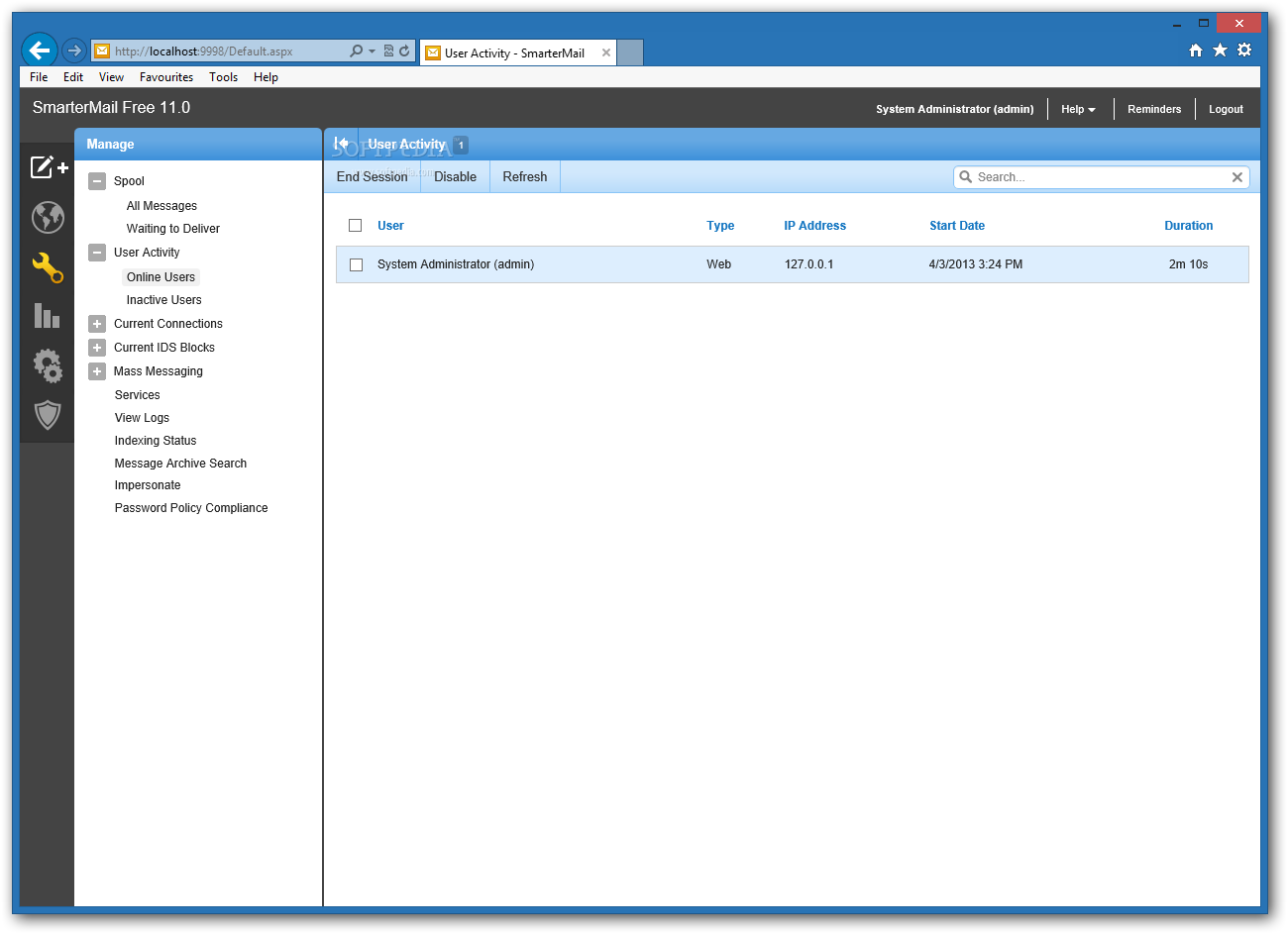1288x934 pixels.
Task: Open Indexing Status
Action: (x=156, y=441)
